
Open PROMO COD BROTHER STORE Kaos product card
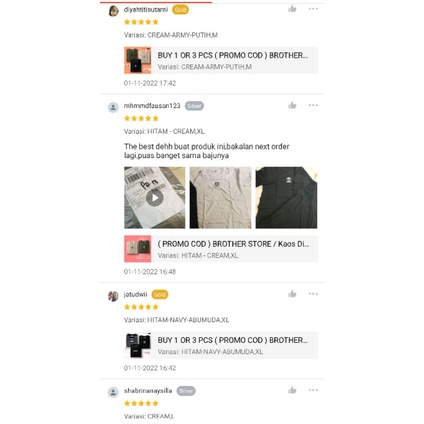pos(221,249)
